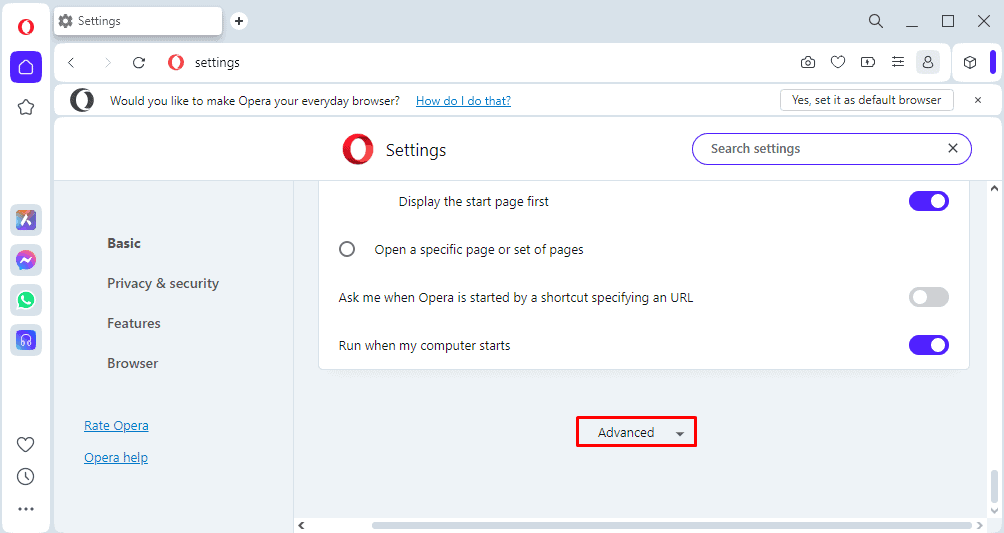This screenshot has width=1004, height=533.
Task: Select Open a specific page or set of pages
Action: click(x=347, y=249)
